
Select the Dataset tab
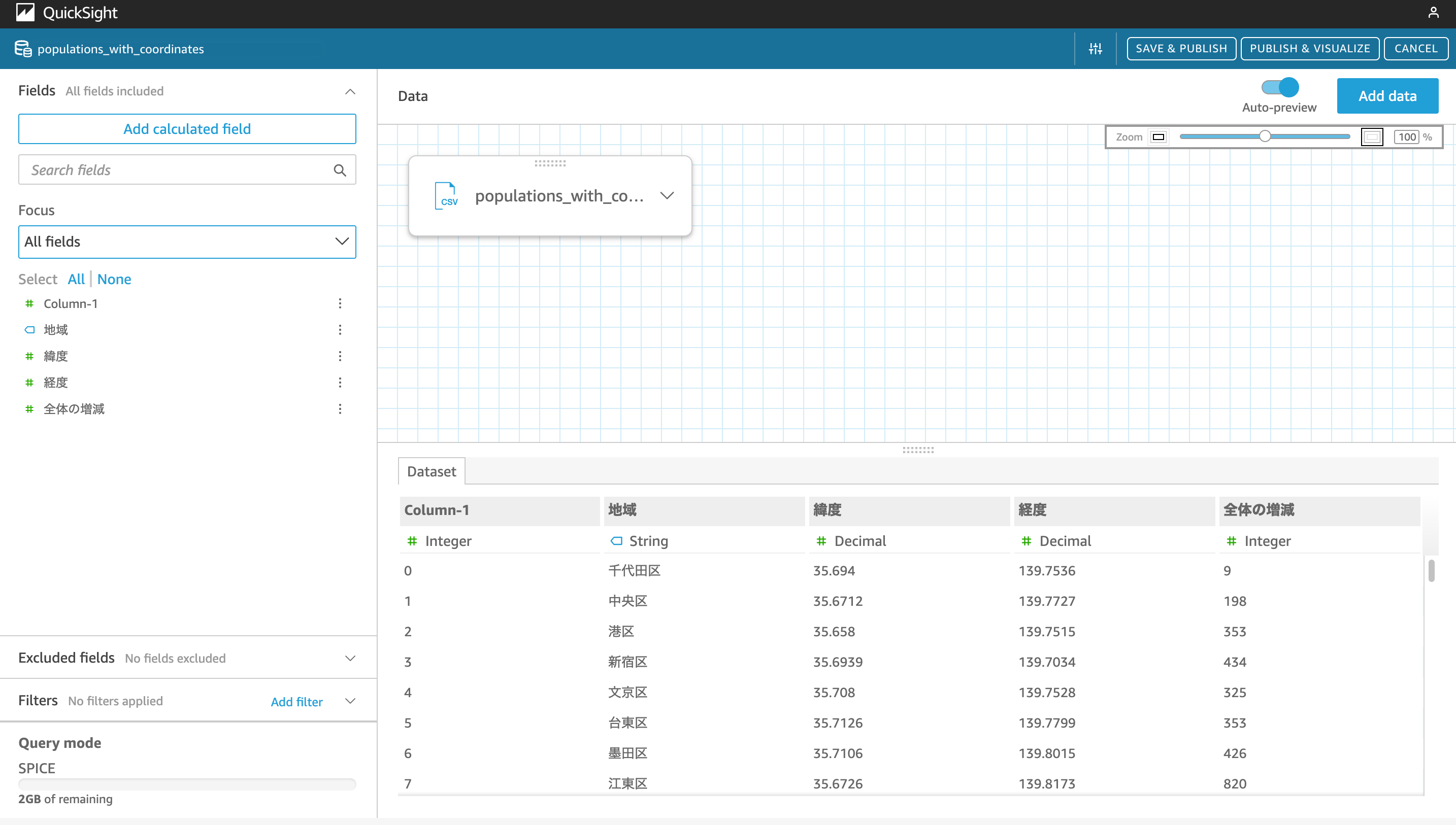432,471
